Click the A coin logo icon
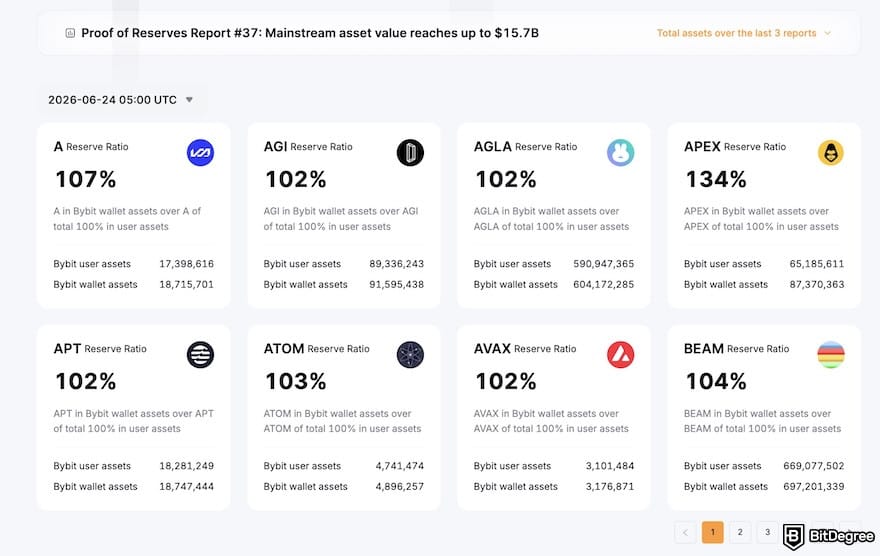This screenshot has height=556, width=880. coord(200,153)
